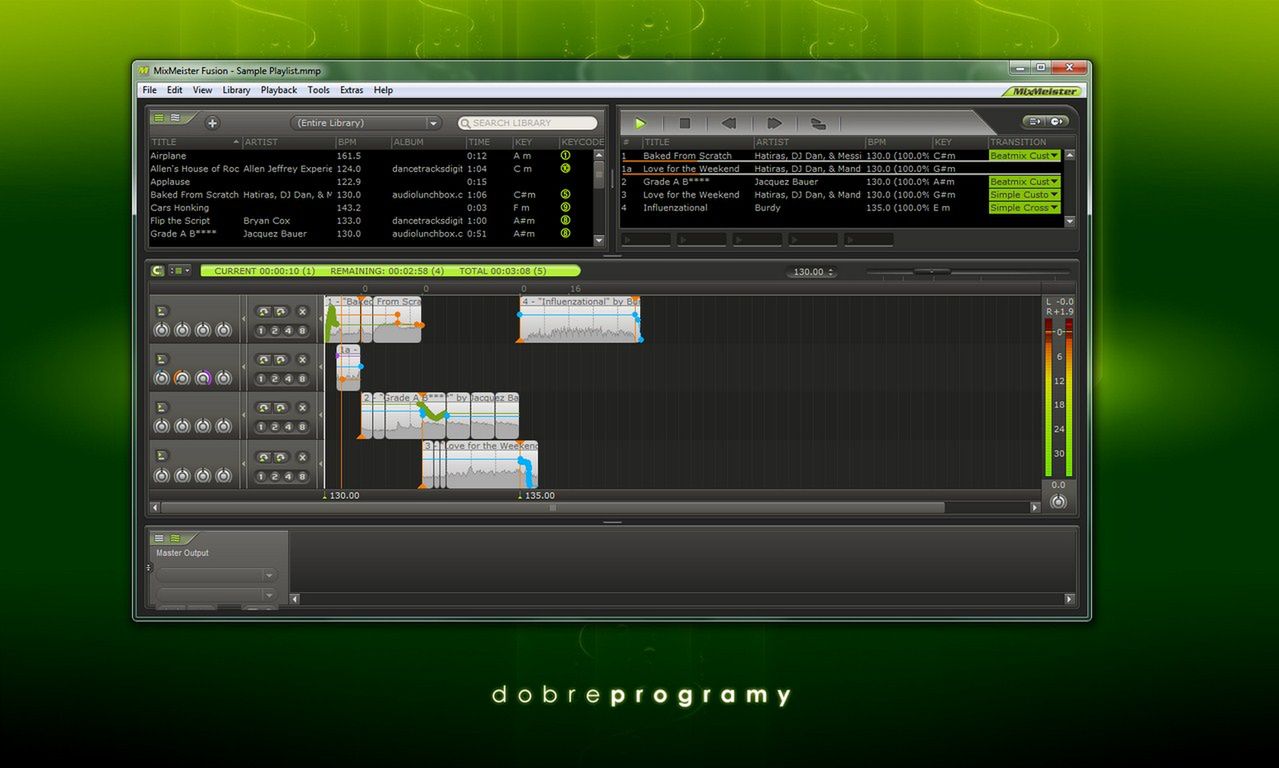Open the timeline view options dropdown
Viewport: 1279px width, 768px height.
[180, 270]
